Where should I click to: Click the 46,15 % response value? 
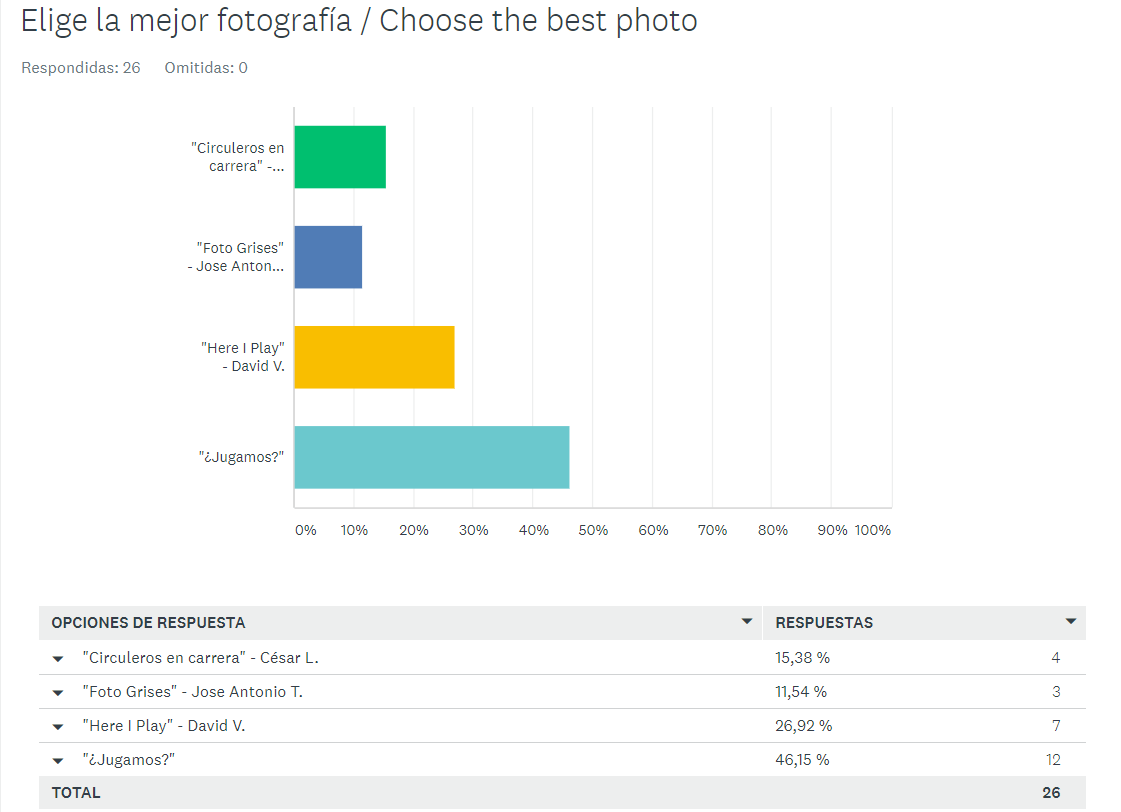point(802,760)
